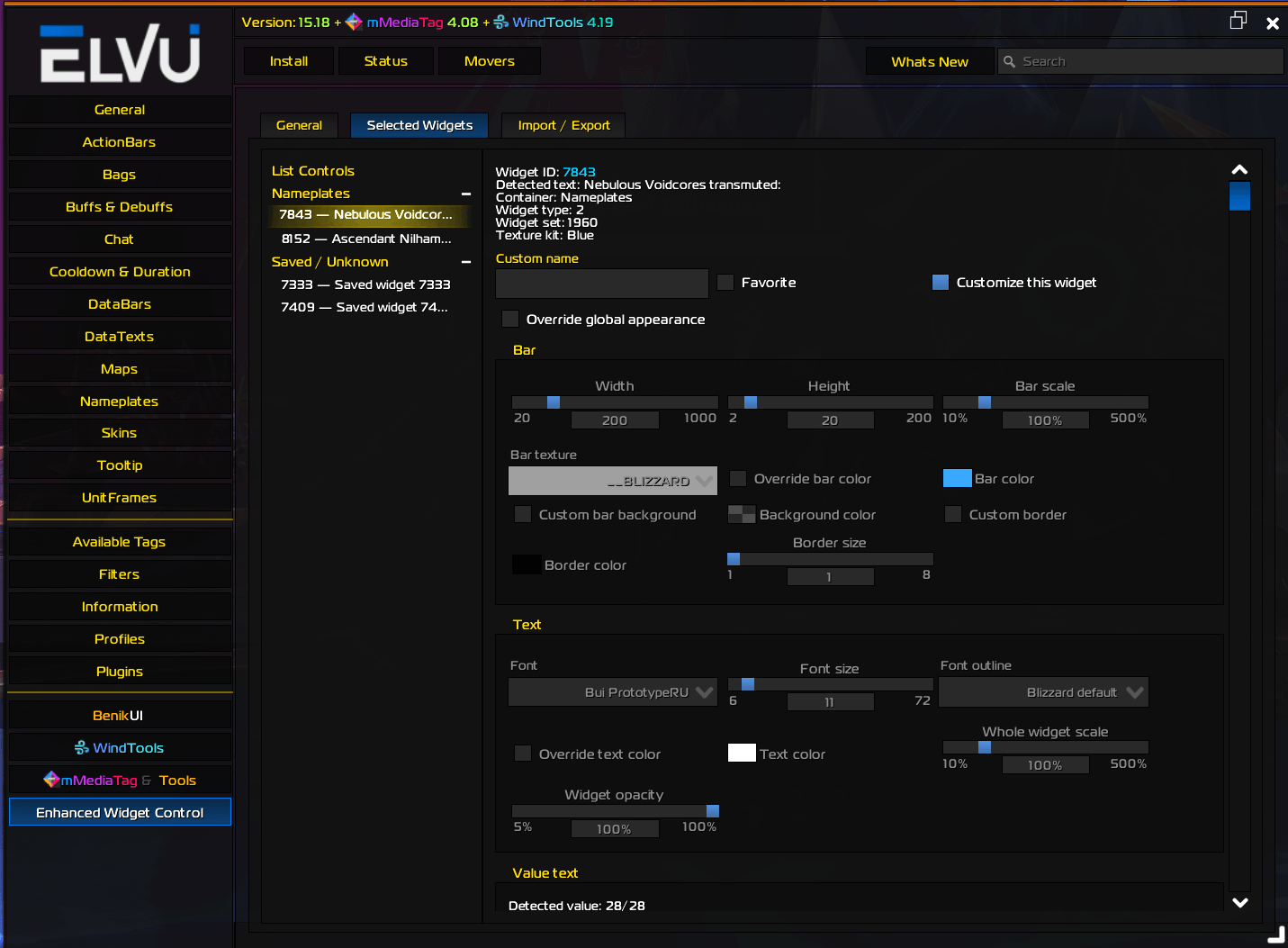Open the blue Bar color swatch
The height and width of the screenshot is (948, 1288).
(x=957, y=478)
